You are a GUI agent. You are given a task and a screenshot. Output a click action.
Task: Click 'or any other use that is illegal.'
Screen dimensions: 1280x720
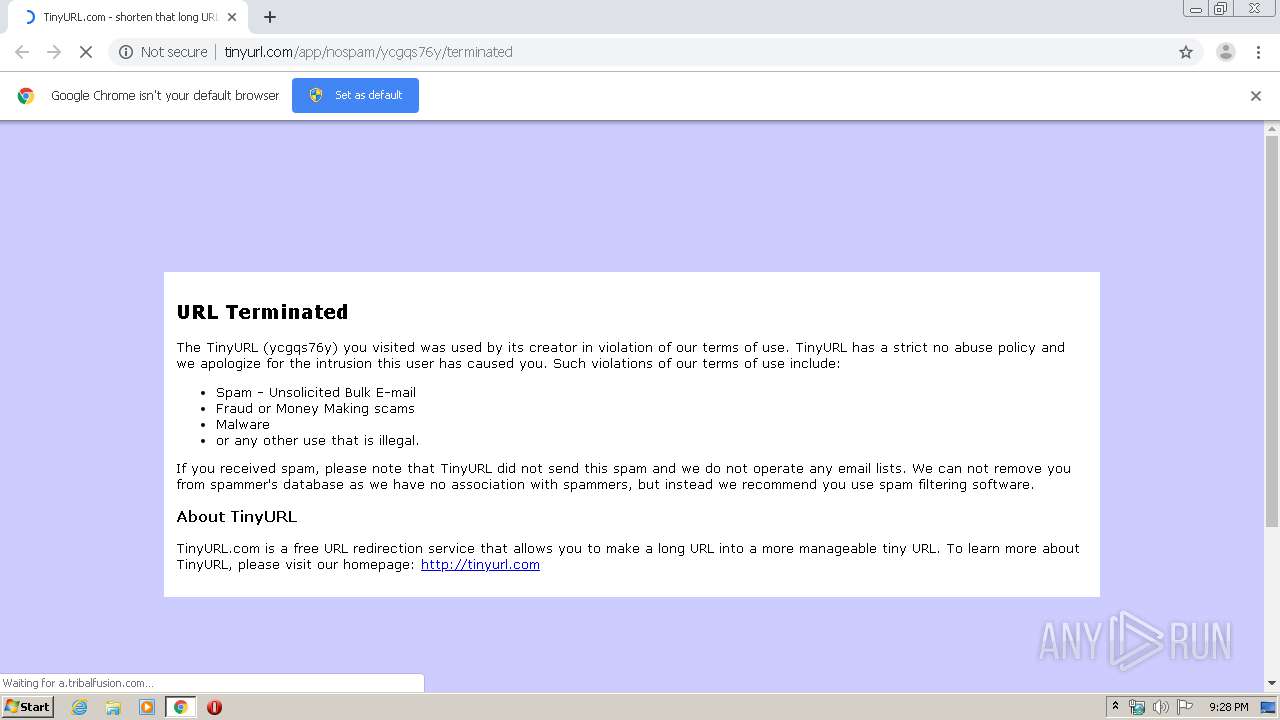coord(317,441)
